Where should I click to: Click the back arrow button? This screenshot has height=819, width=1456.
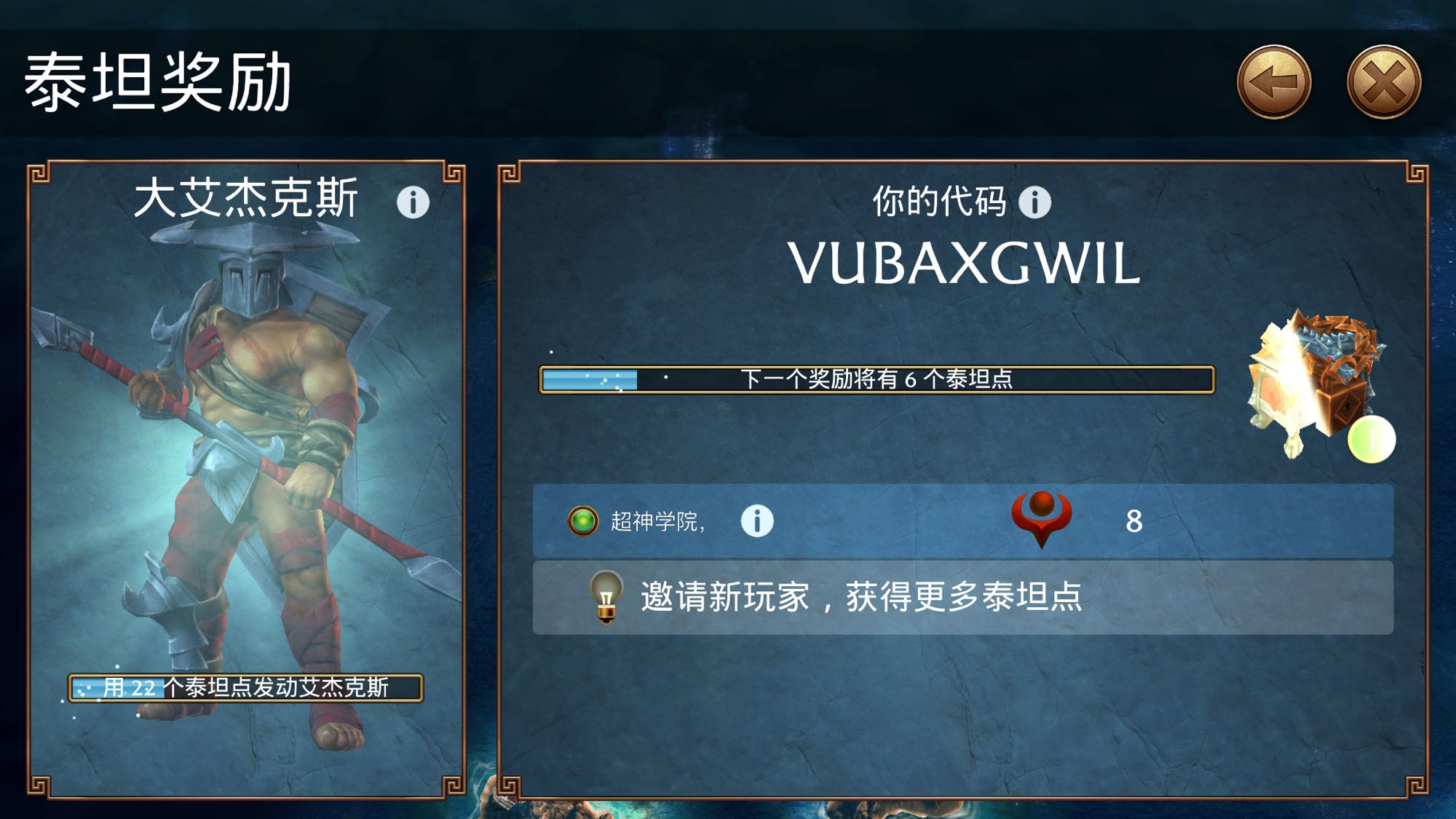tap(1274, 82)
